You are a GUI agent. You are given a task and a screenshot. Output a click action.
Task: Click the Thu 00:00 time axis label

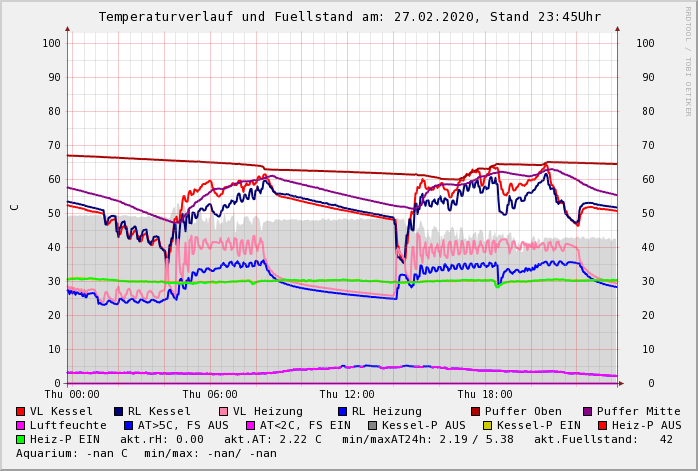click(x=73, y=394)
